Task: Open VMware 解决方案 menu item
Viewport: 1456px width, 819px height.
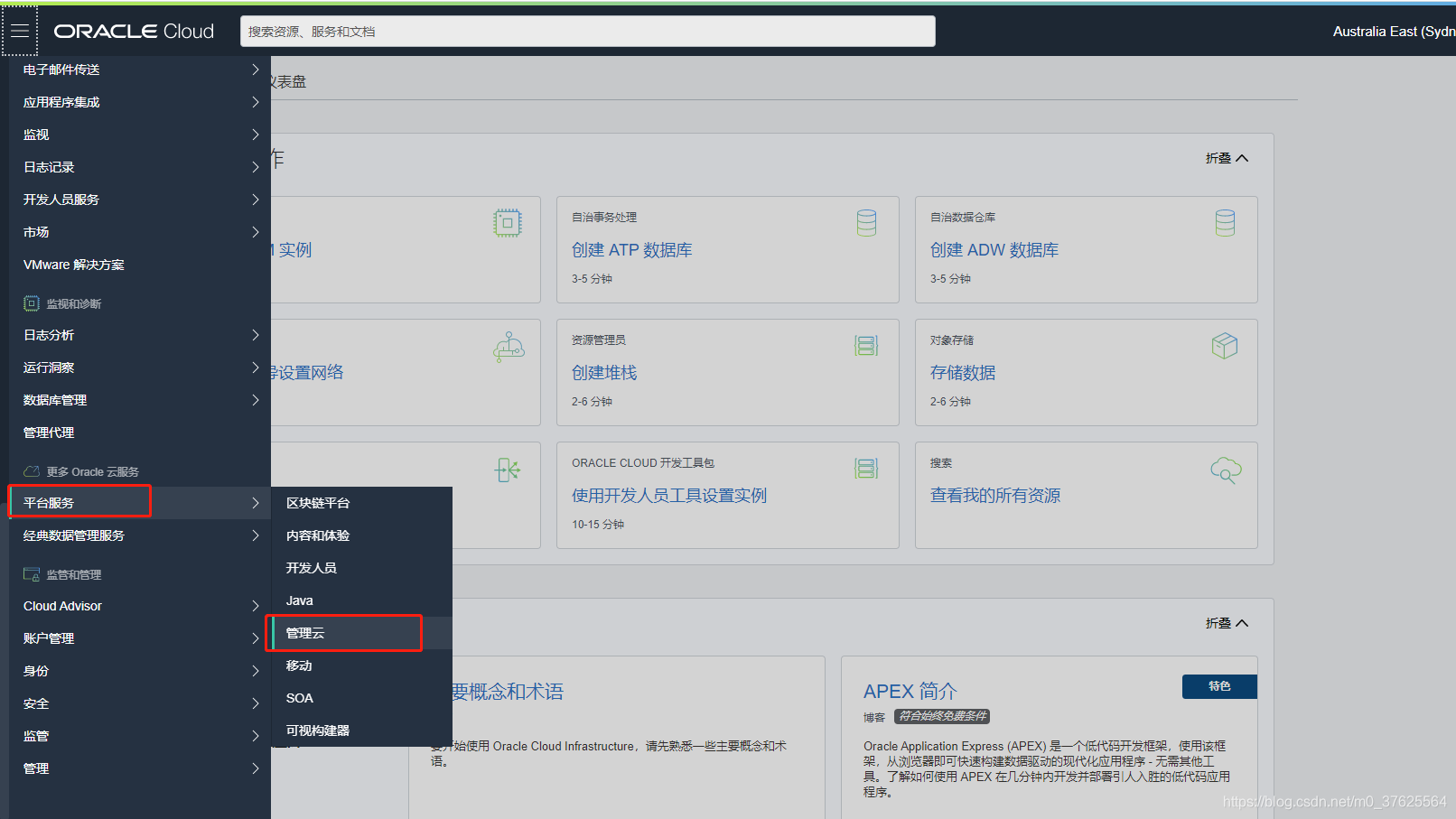Action: 140,265
